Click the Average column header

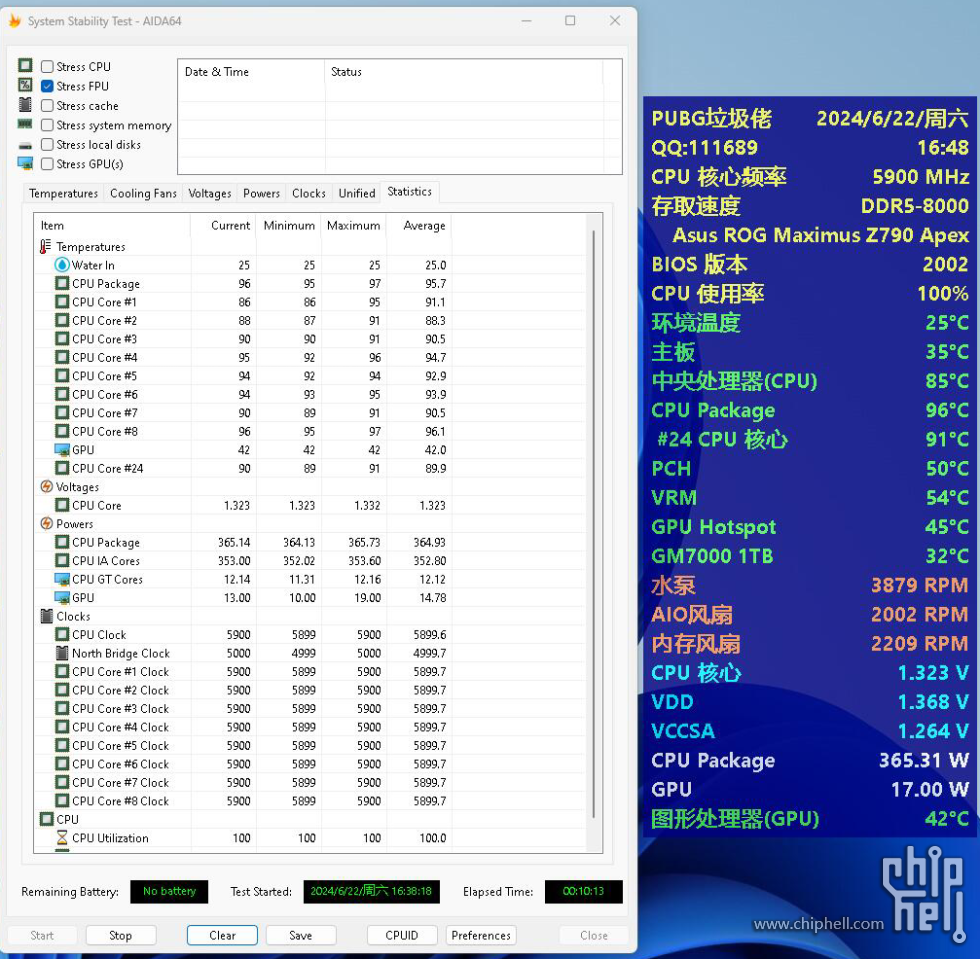pyautogui.click(x=419, y=225)
